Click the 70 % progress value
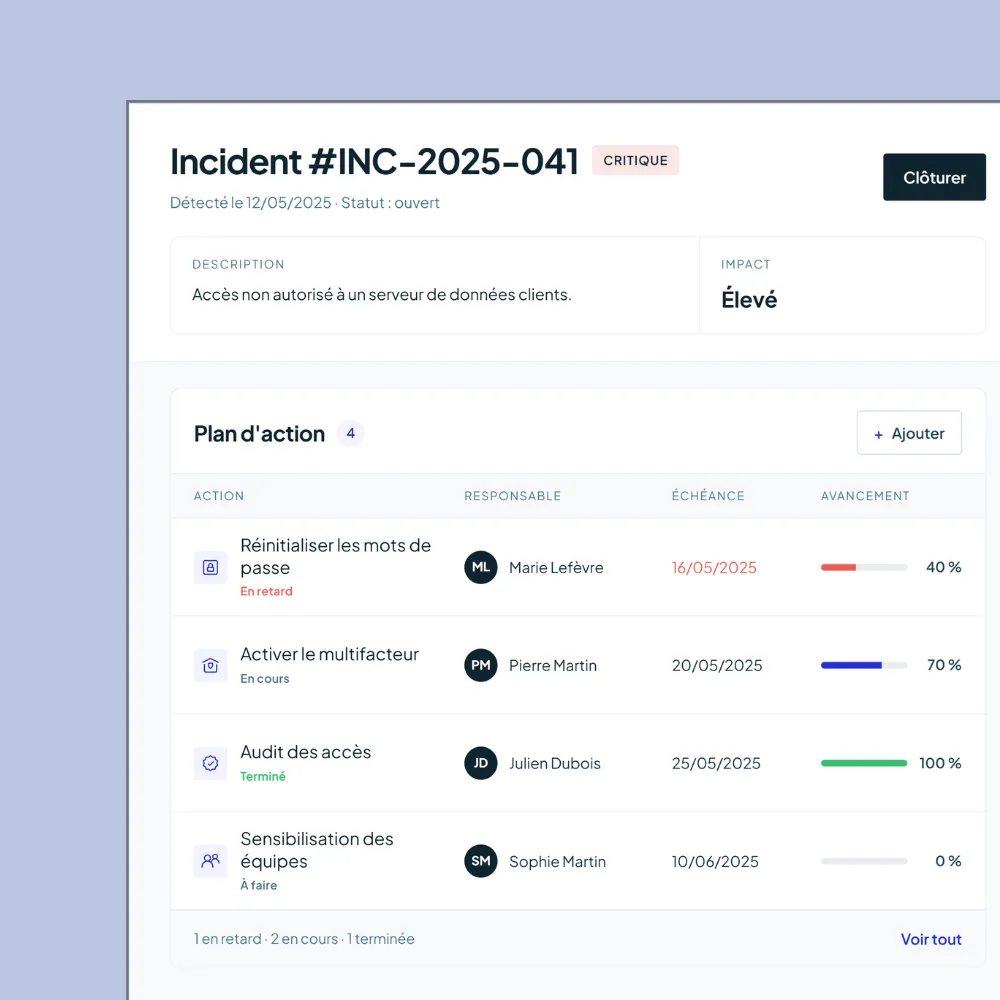The width and height of the screenshot is (1000, 1000). [944, 665]
